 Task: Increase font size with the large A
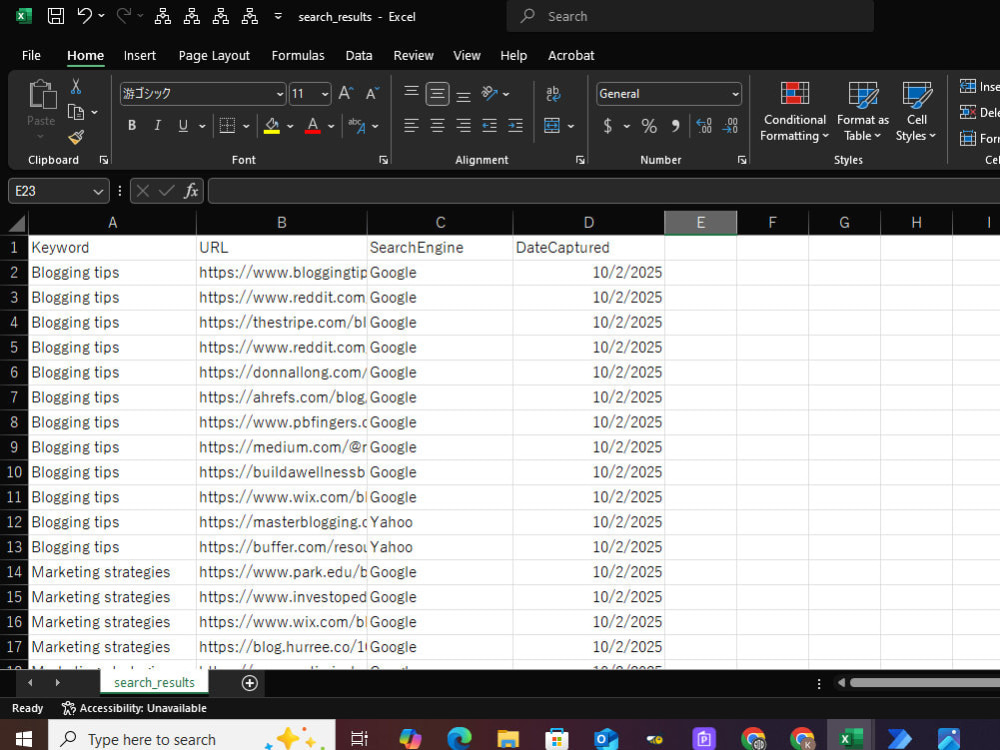(x=346, y=94)
